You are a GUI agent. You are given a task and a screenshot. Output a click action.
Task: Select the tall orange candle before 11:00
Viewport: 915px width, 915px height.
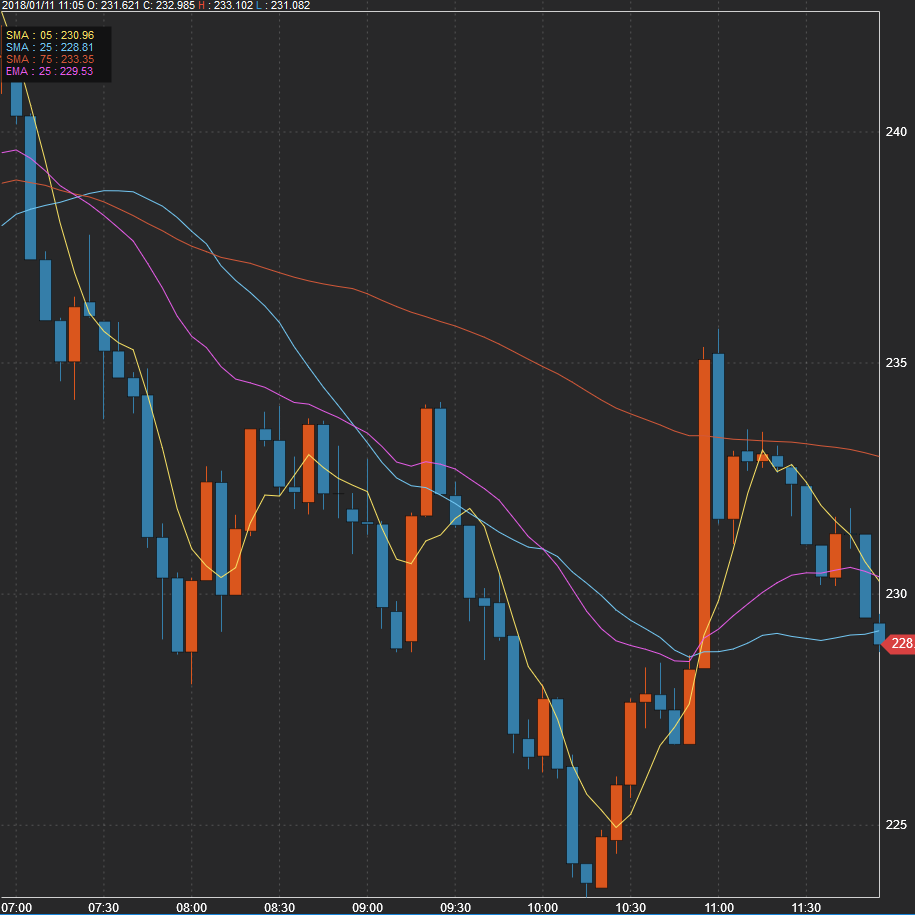pos(704,514)
